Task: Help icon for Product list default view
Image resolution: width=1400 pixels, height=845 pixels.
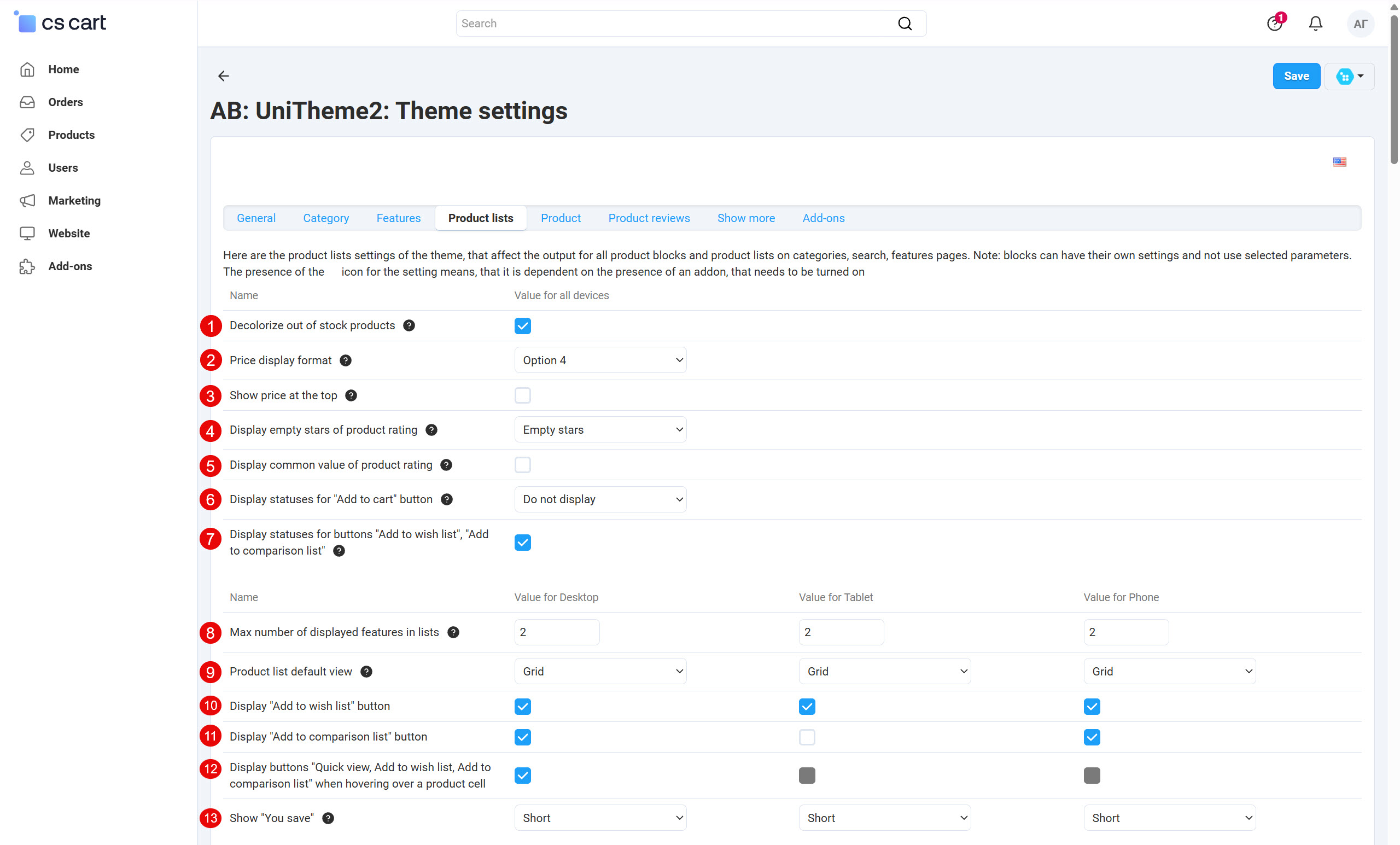Action: (x=366, y=672)
